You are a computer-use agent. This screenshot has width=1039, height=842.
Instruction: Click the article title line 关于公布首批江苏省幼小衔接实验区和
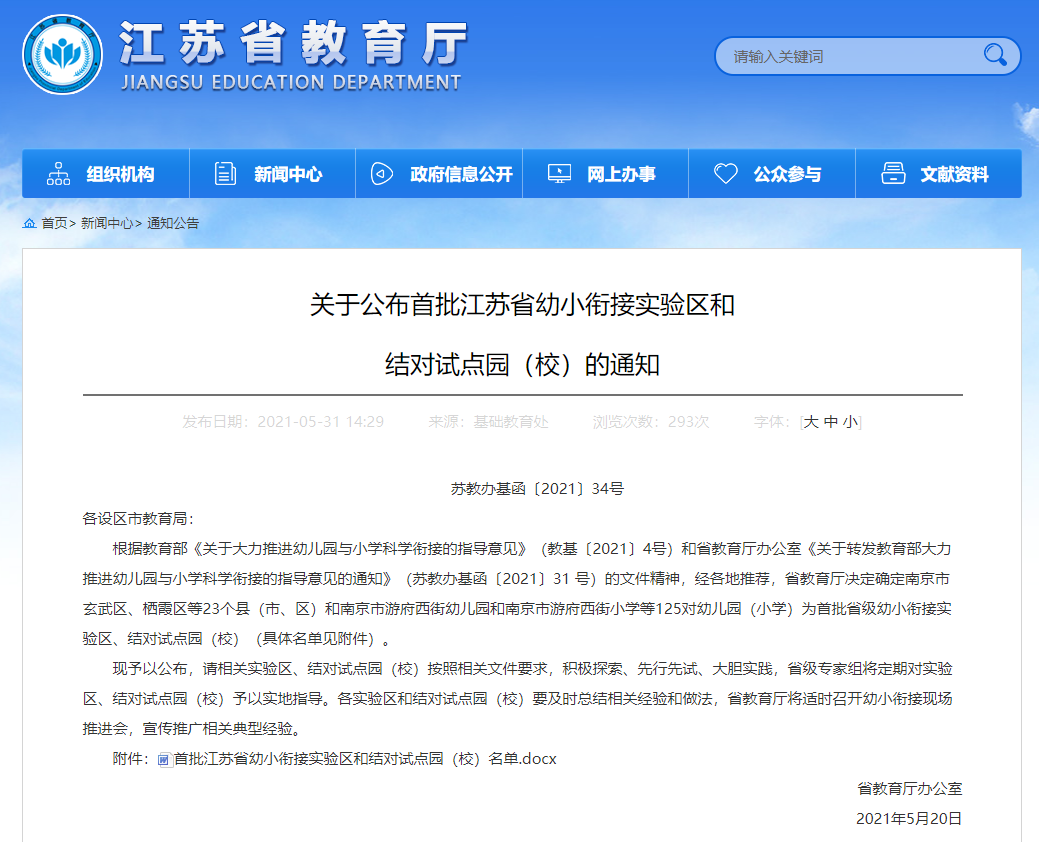(522, 305)
